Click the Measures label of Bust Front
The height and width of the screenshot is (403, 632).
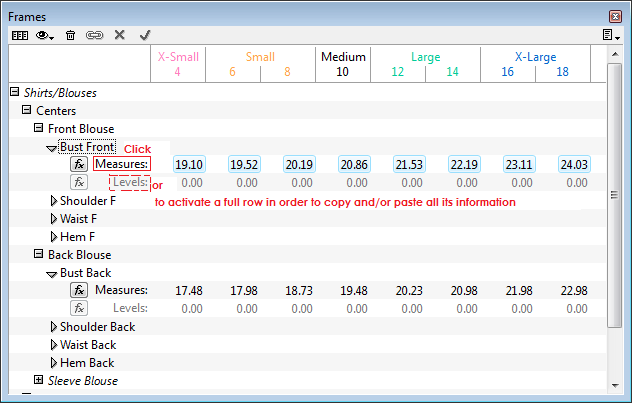(x=122, y=164)
